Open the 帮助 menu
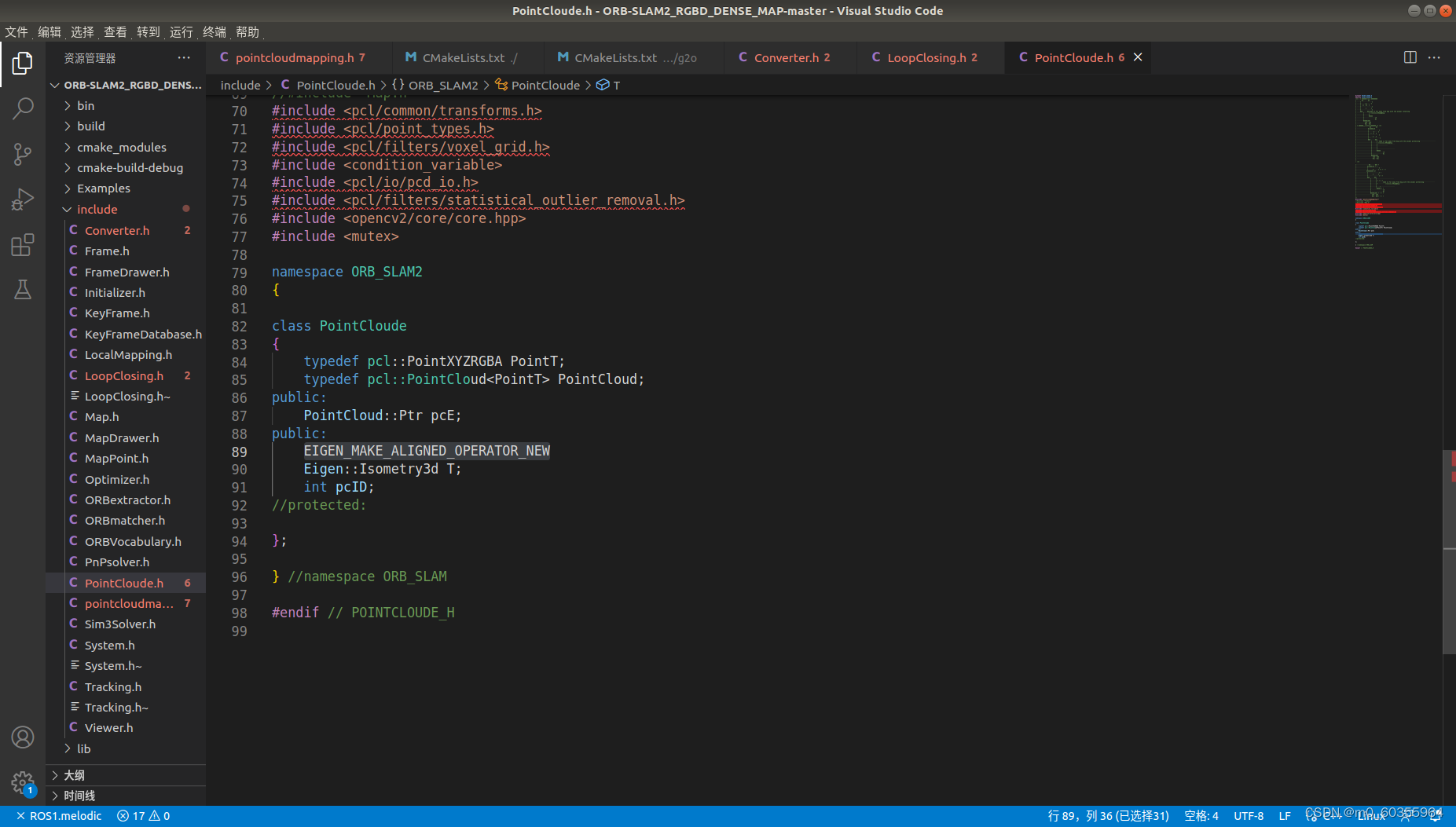The height and width of the screenshot is (827, 1456). point(248,32)
